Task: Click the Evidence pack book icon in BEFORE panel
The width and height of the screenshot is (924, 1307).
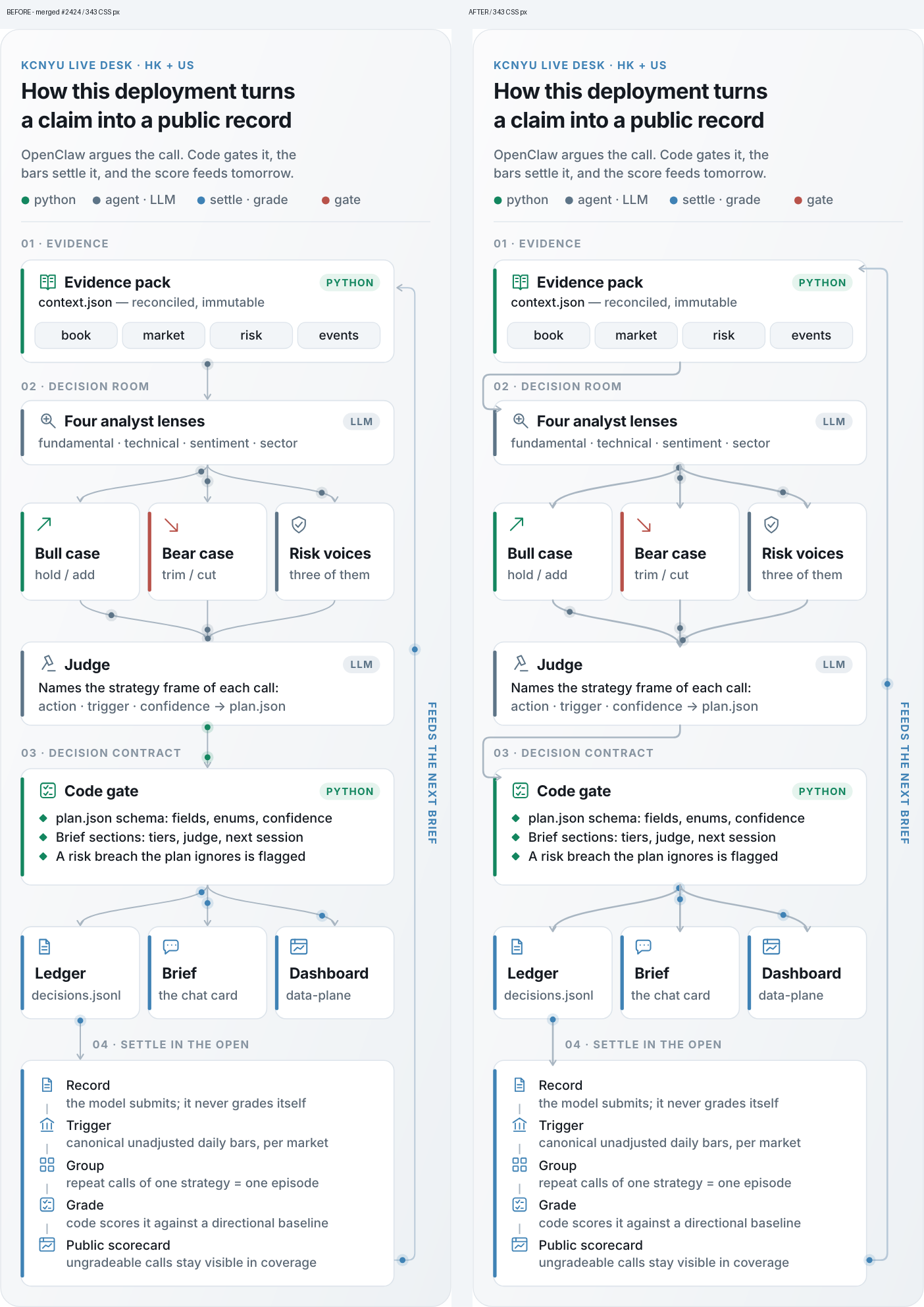Action: [48, 282]
